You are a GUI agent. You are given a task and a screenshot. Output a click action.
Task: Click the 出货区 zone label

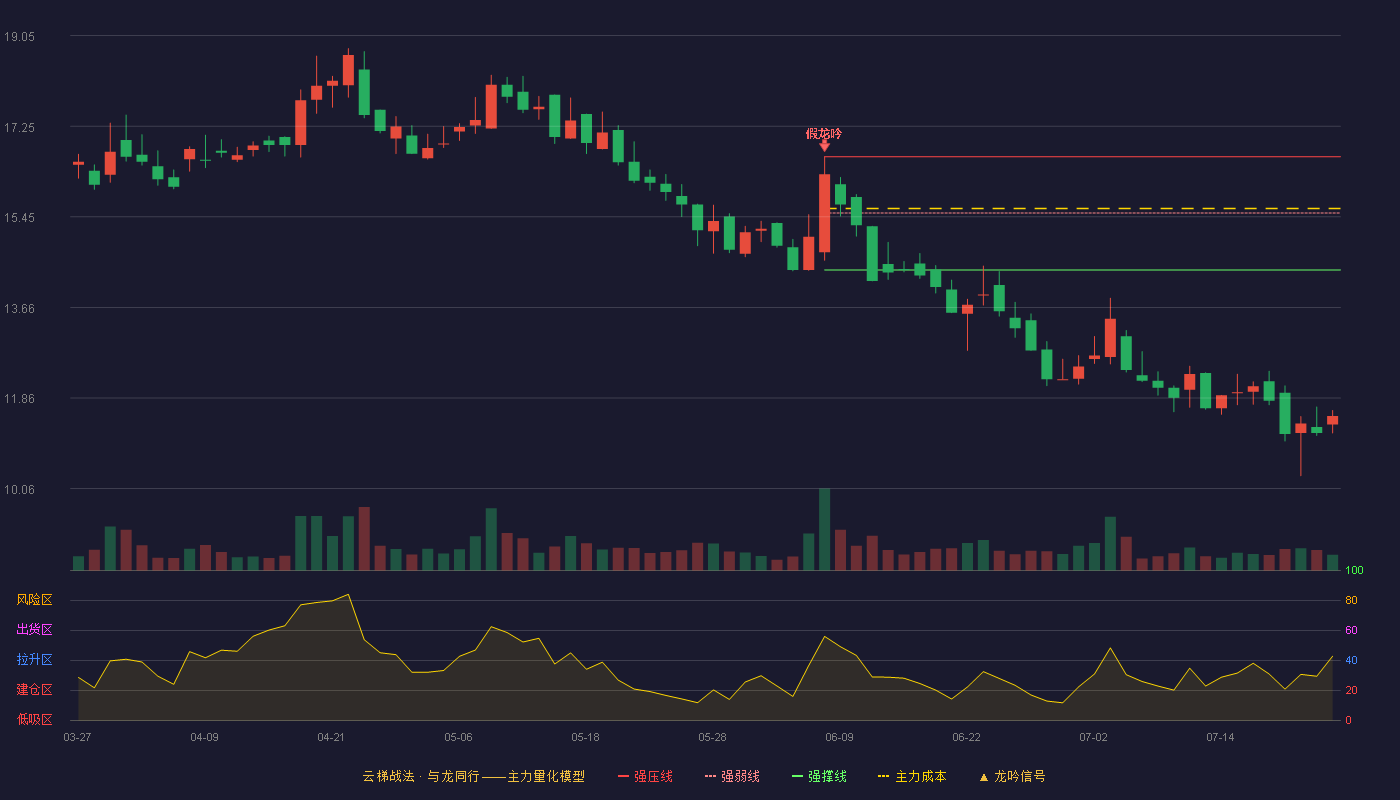point(34,630)
